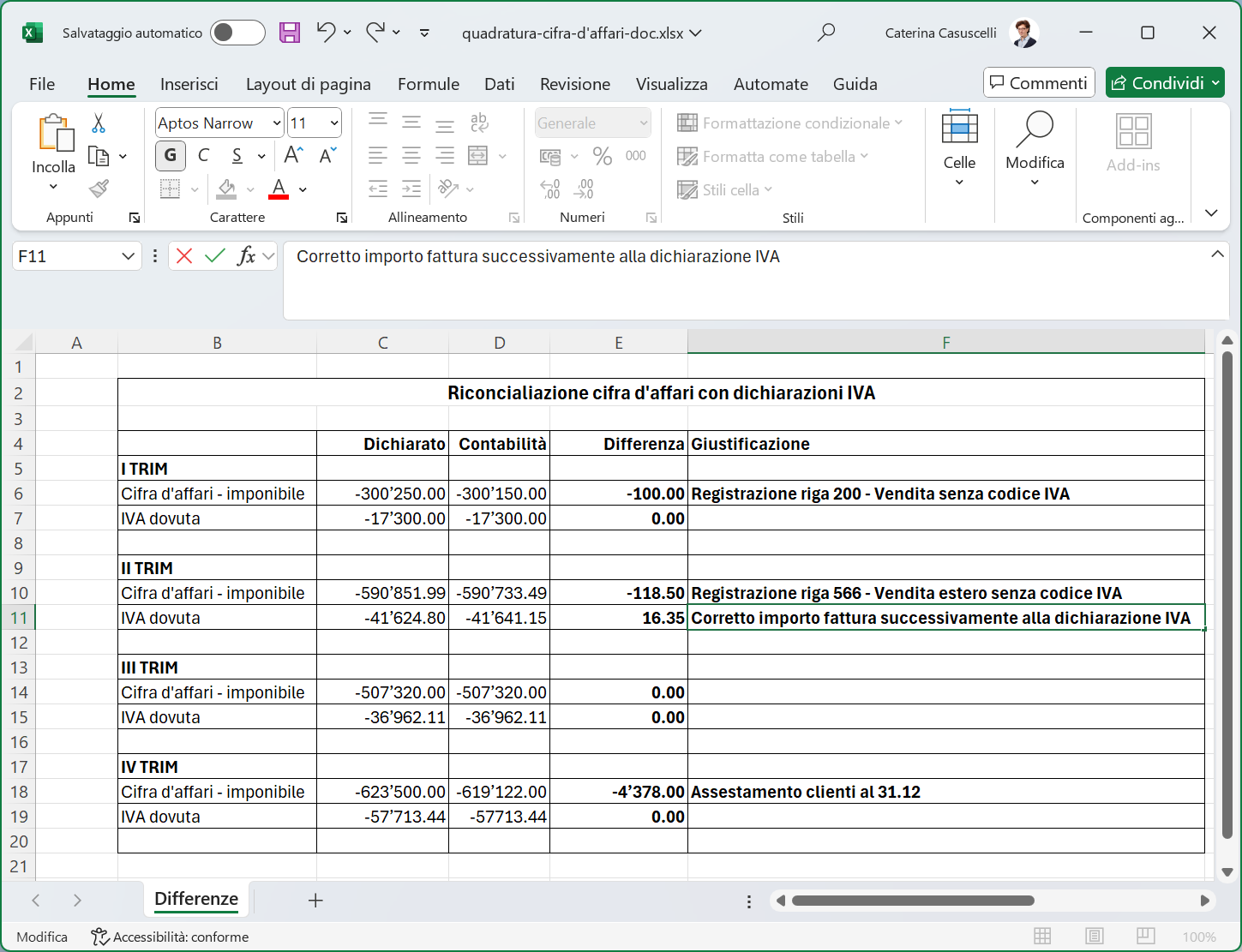Confirm cell entry with the checkmark
The image size is (1242, 952).
click(x=215, y=255)
